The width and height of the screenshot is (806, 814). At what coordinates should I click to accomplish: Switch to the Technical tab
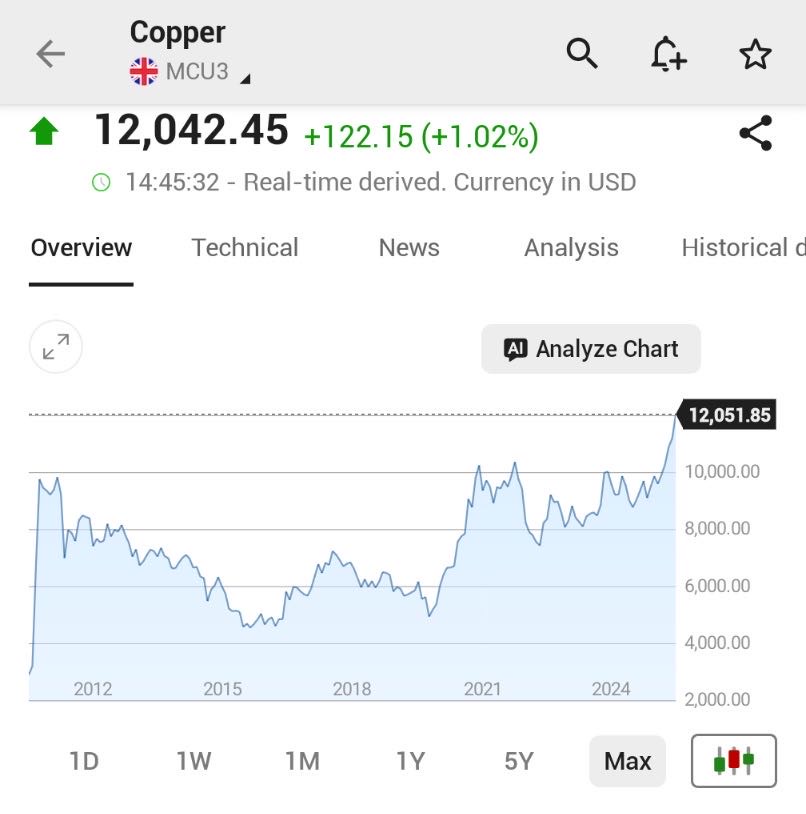point(245,248)
